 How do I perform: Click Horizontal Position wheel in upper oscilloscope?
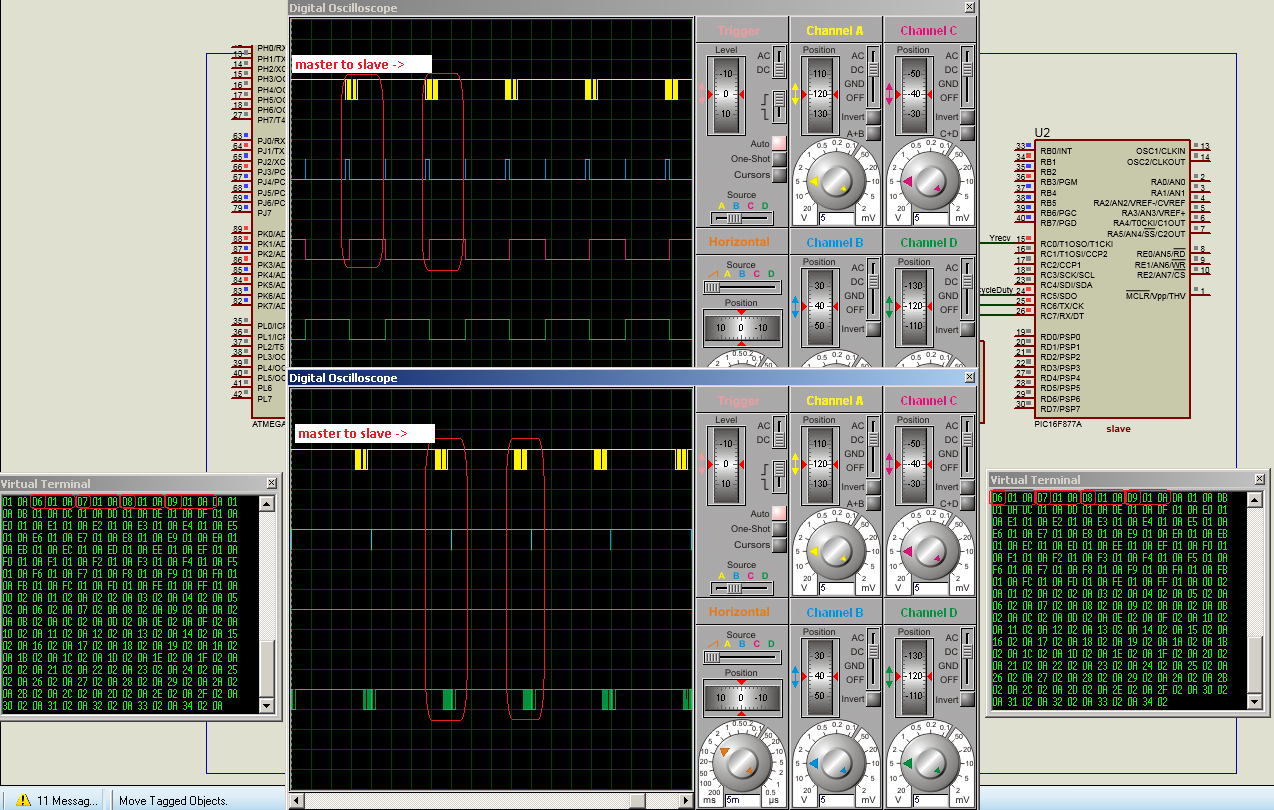741,327
